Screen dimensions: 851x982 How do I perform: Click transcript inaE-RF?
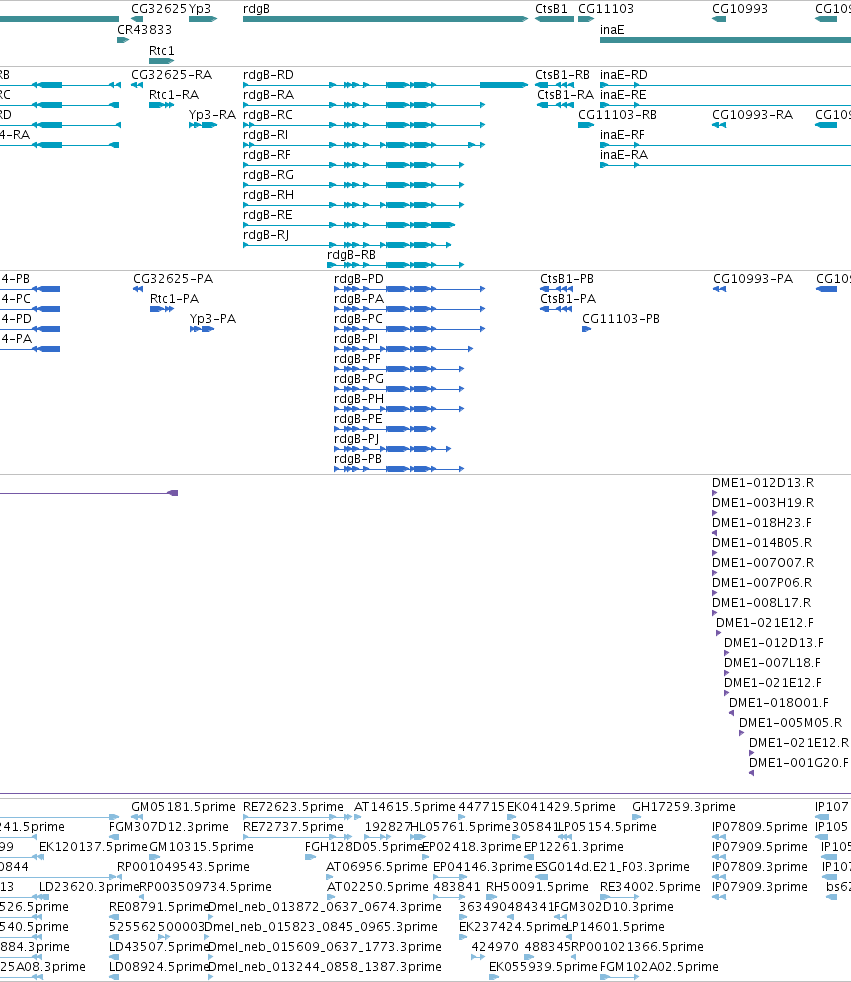click(x=622, y=135)
